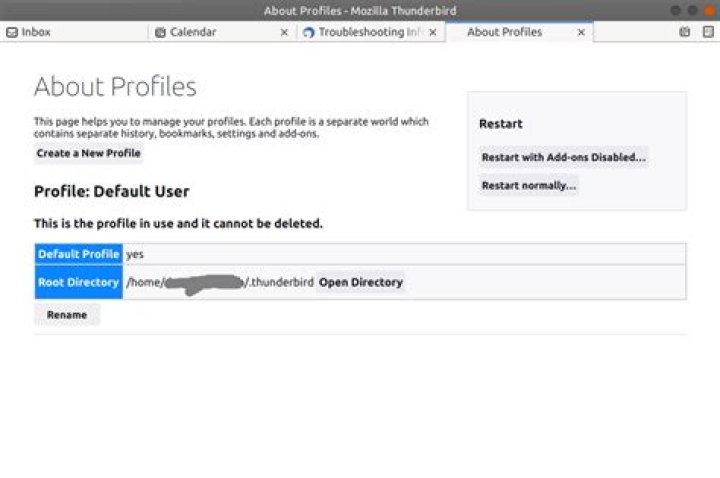Click the Calendar tab icon
The height and width of the screenshot is (478, 720).
[x=160, y=32]
